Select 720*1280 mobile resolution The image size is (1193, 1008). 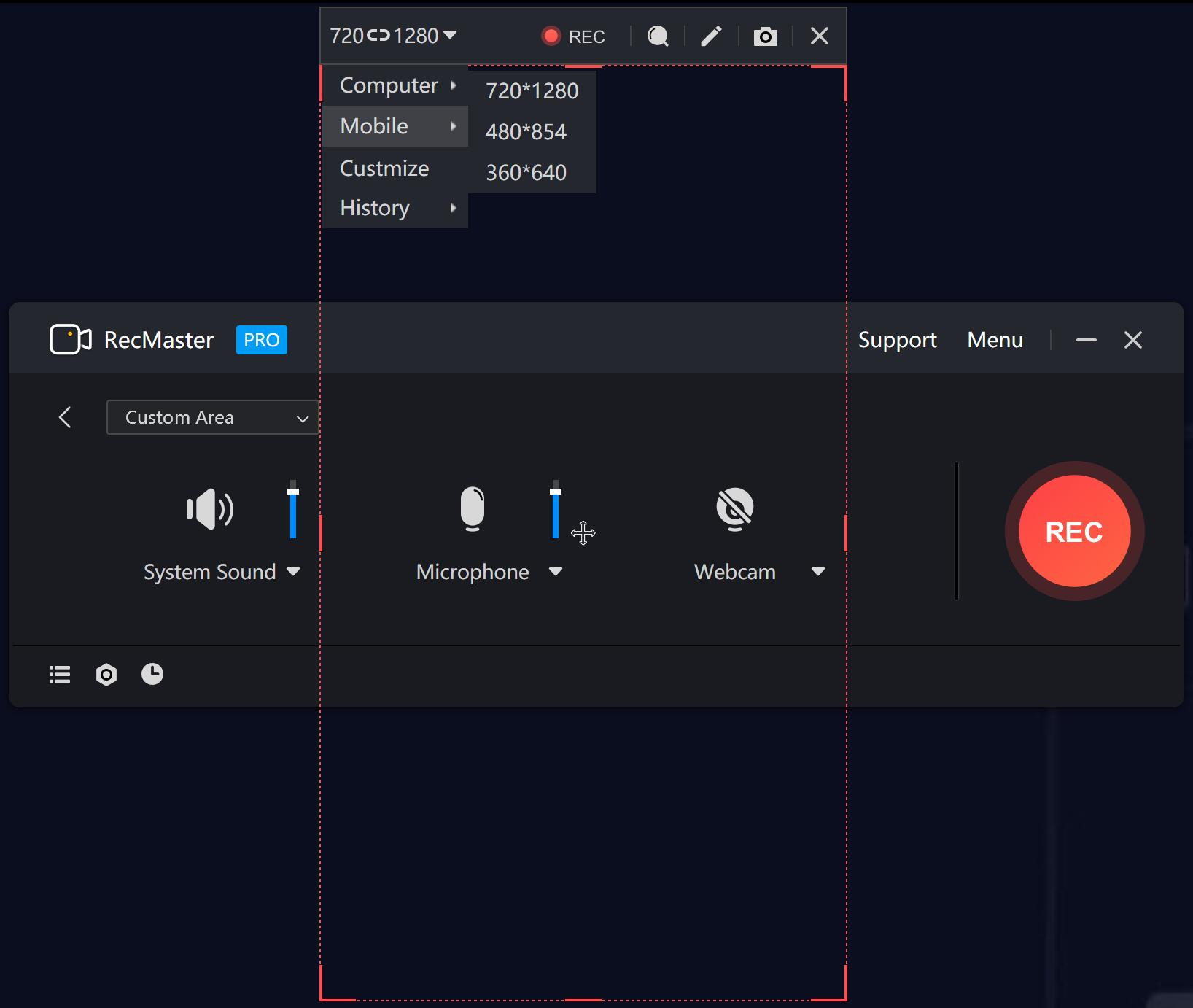(532, 91)
